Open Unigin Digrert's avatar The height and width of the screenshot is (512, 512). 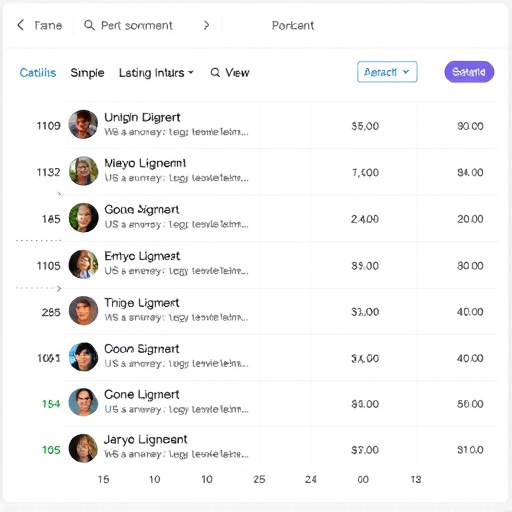click(83, 124)
